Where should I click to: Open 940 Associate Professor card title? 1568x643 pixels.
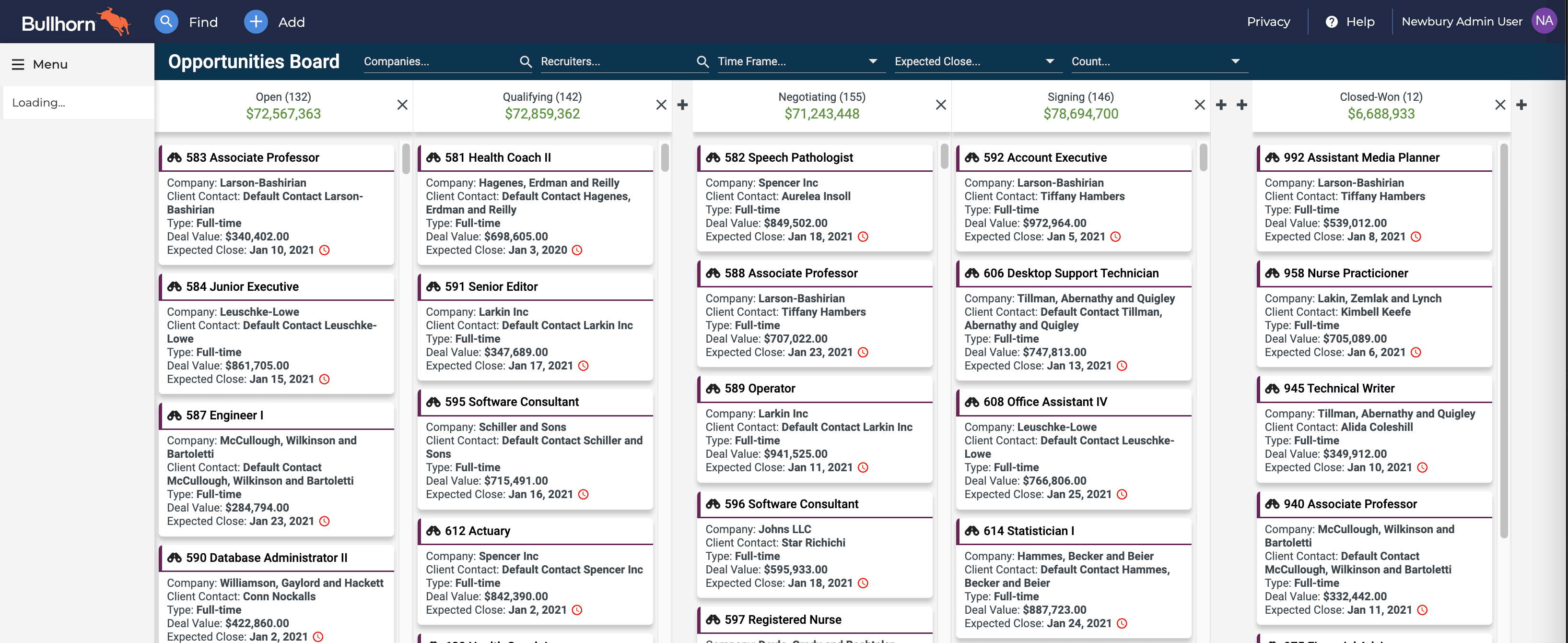(x=1350, y=504)
